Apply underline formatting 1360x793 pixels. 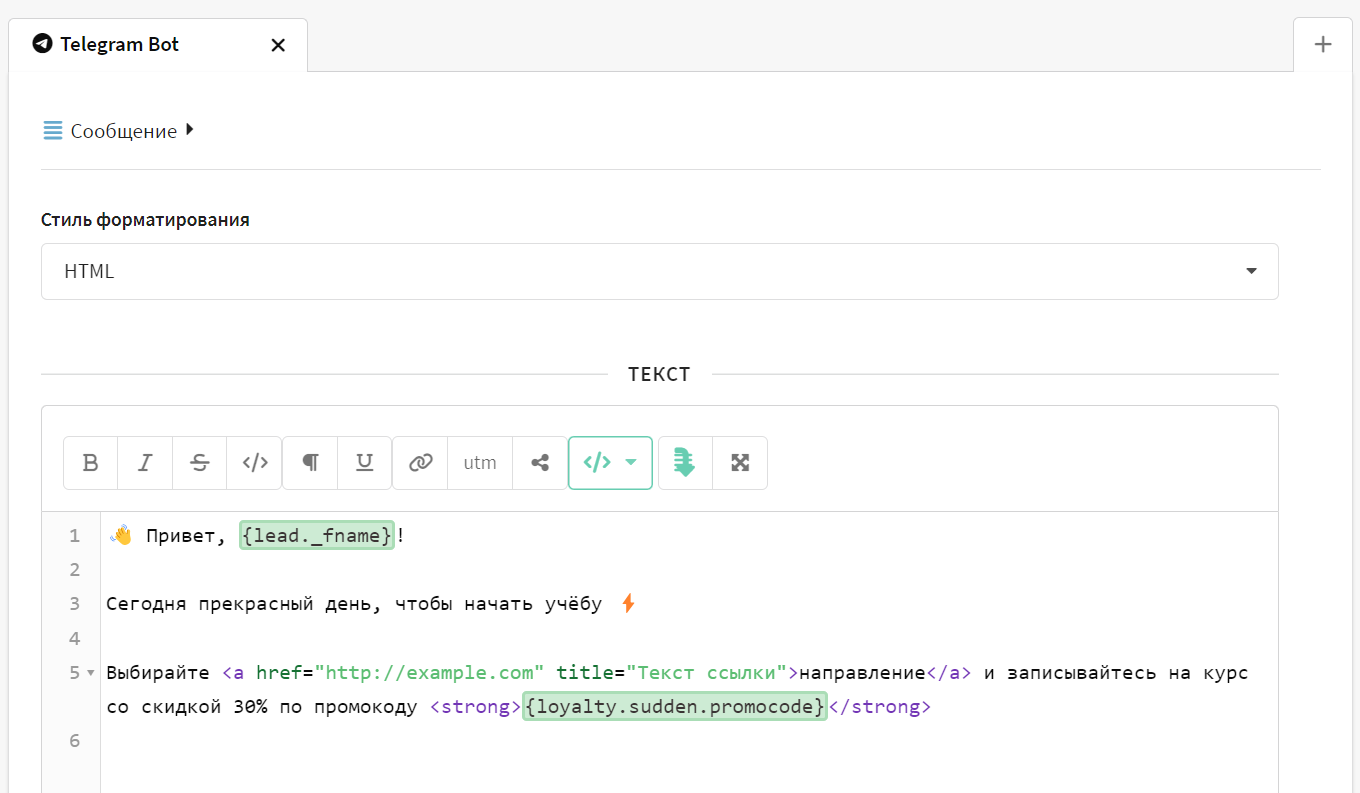click(365, 463)
